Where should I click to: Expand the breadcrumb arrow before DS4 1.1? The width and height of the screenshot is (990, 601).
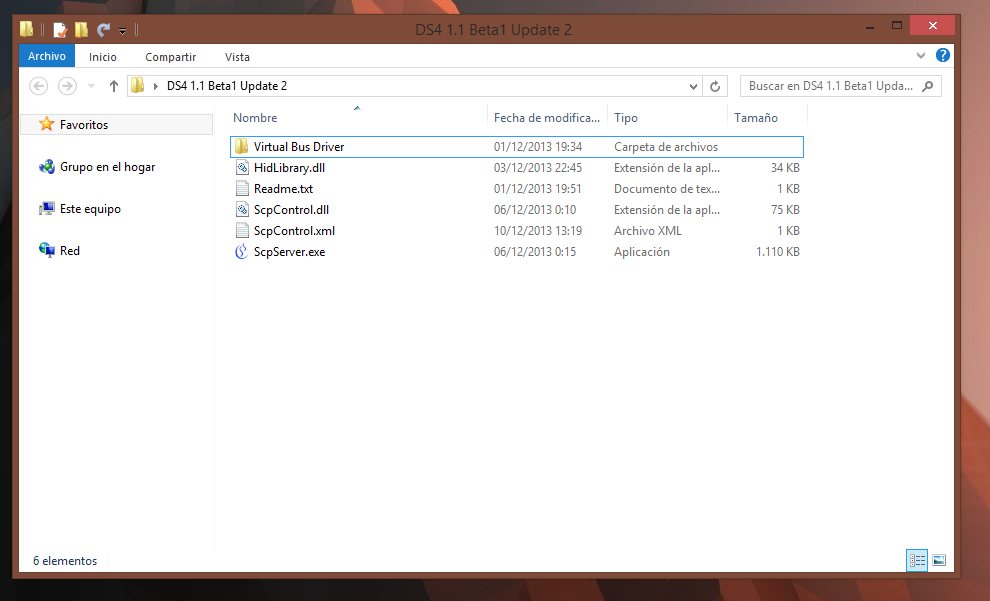click(155, 86)
